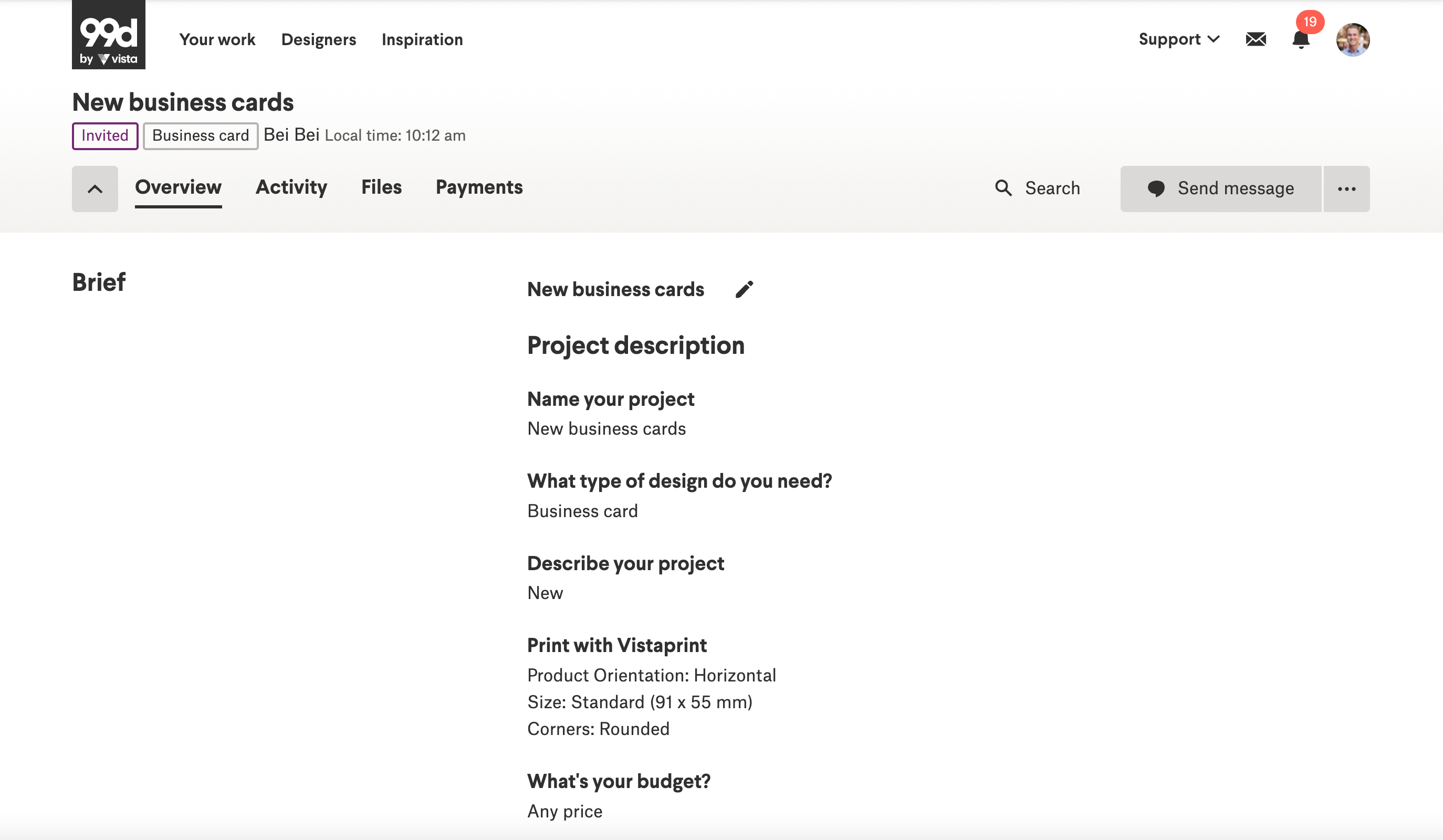Select the Overview tab
Image resolution: width=1443 pixels, height=840 pixels.
tap(178, 187)
